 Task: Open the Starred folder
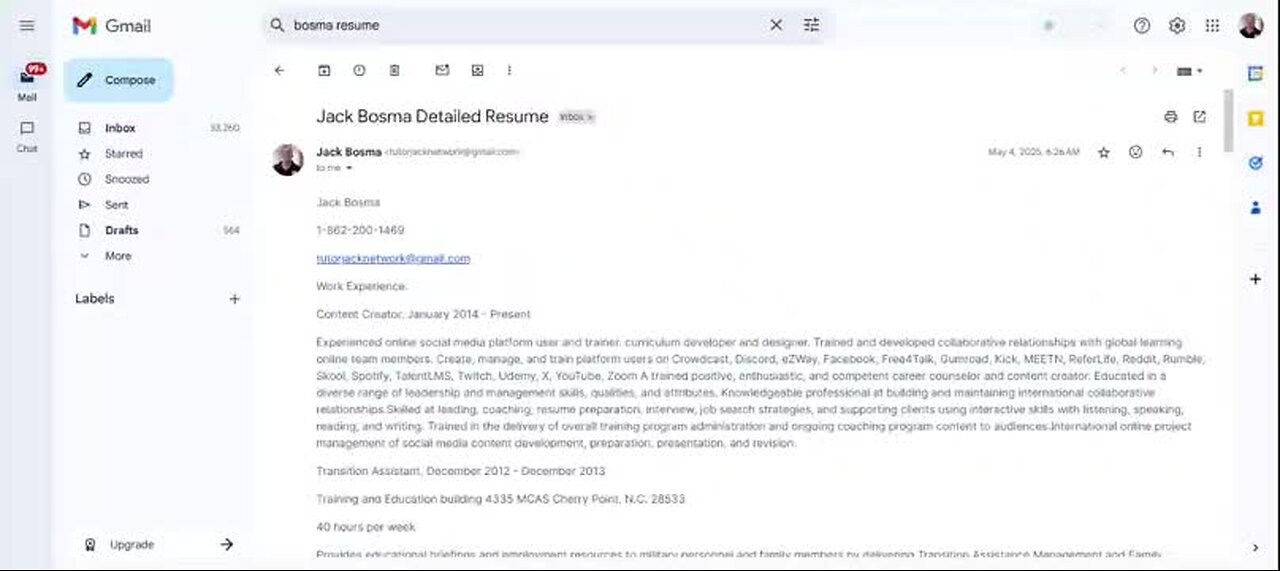(x=124, y=154)
